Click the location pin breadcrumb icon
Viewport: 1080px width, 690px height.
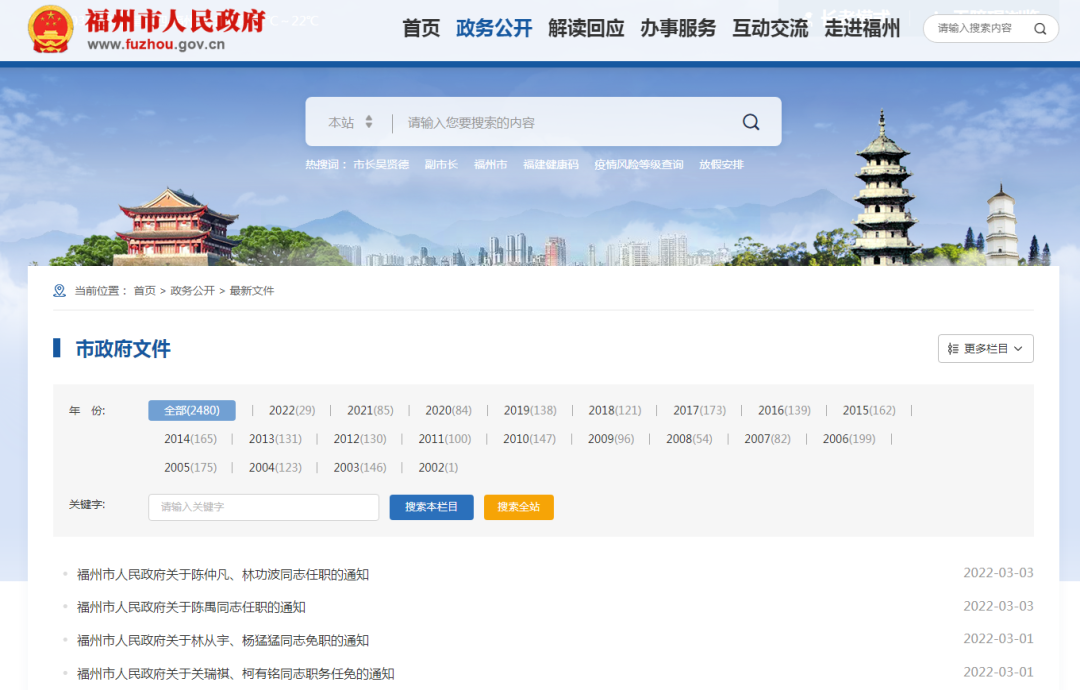60,291
